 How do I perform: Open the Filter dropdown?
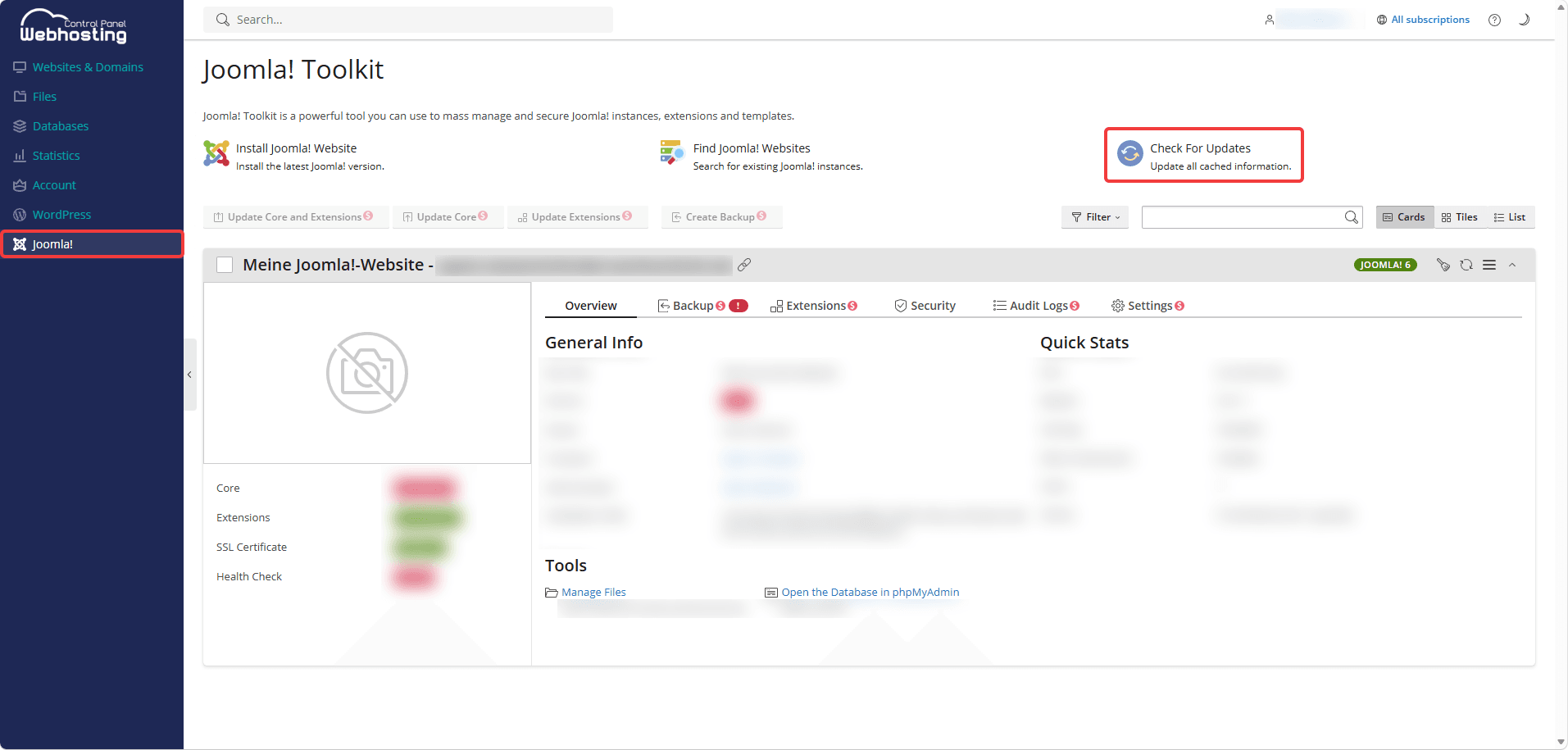[1095, 217]
